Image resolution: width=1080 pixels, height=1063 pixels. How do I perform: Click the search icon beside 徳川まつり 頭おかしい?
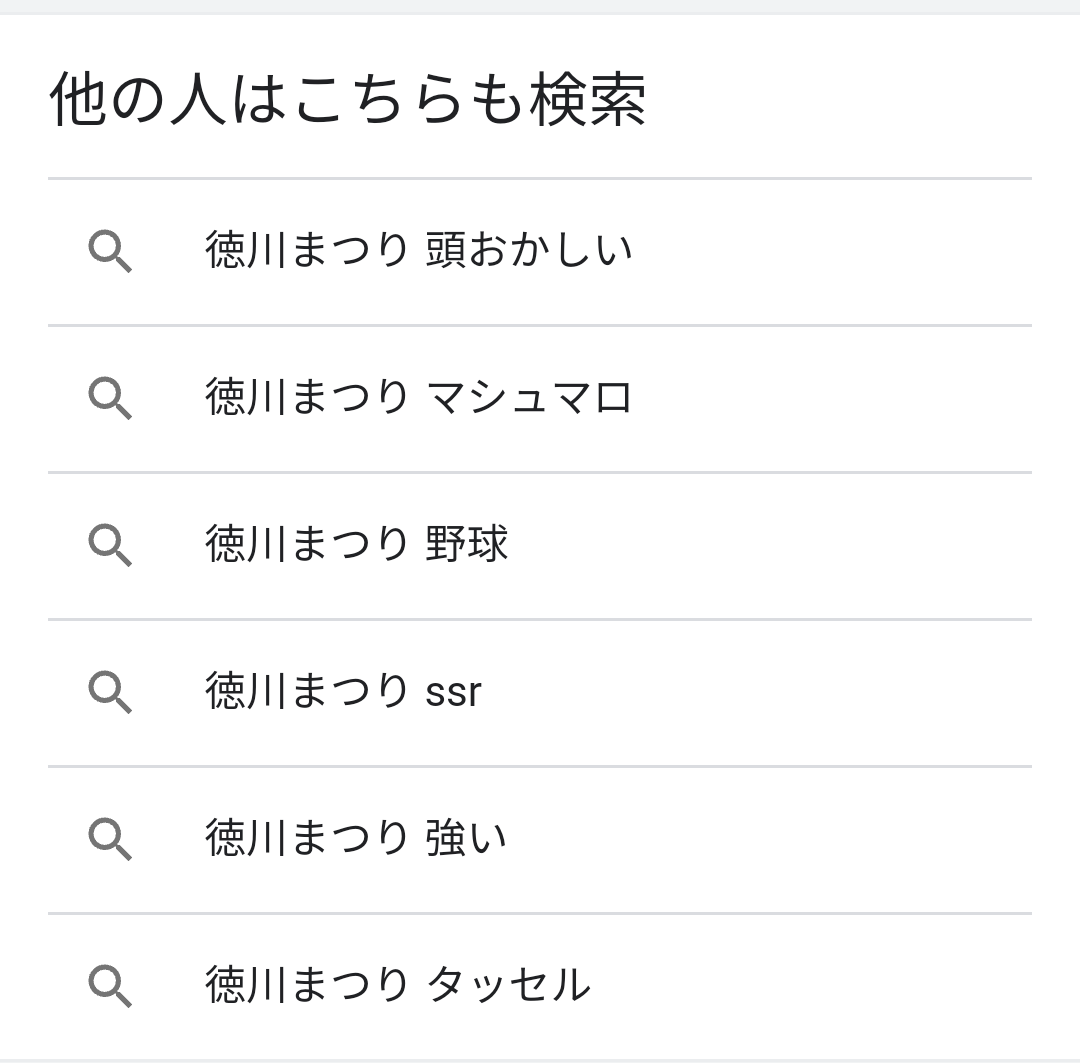110,252
